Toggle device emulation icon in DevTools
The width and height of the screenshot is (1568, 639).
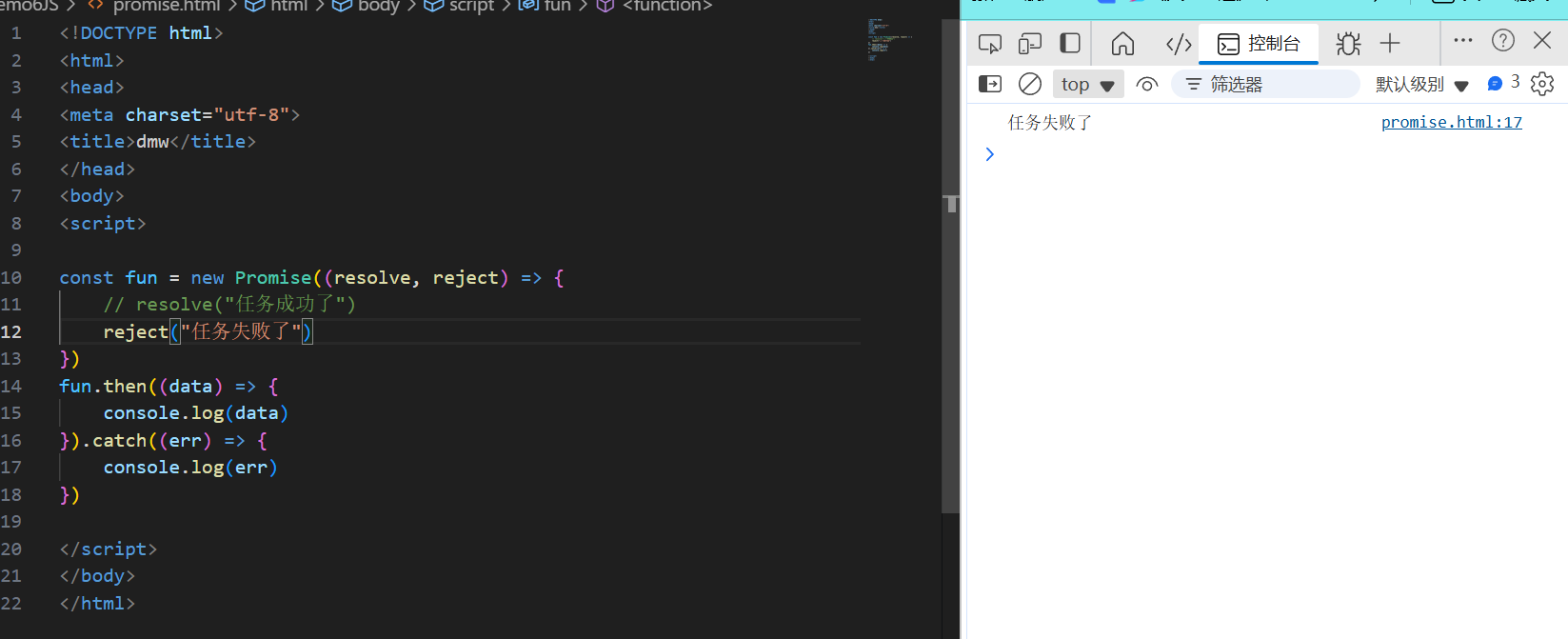pos(1030,44)
